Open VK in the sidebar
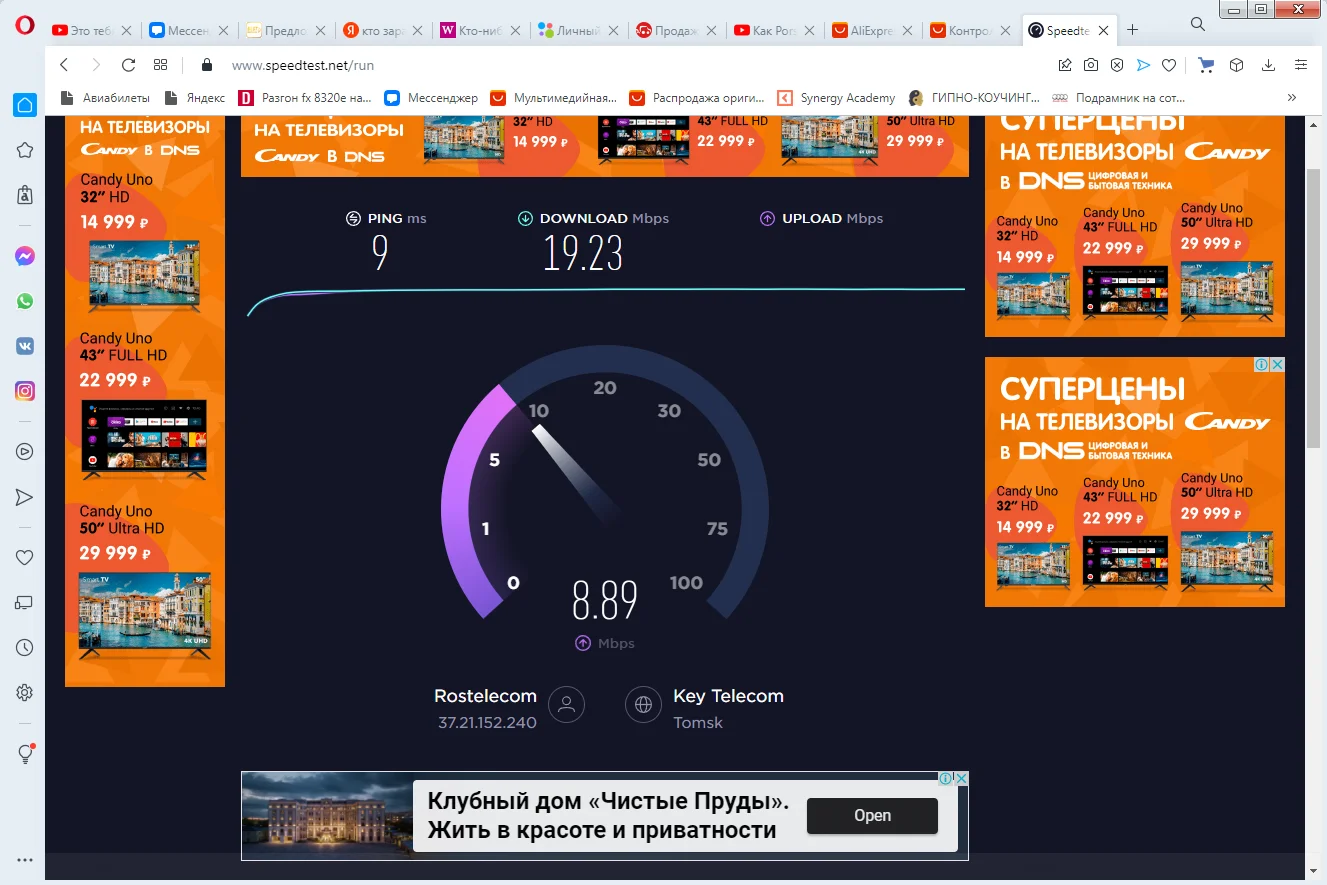The image size is (1327, 885). (x=24, y=346)
